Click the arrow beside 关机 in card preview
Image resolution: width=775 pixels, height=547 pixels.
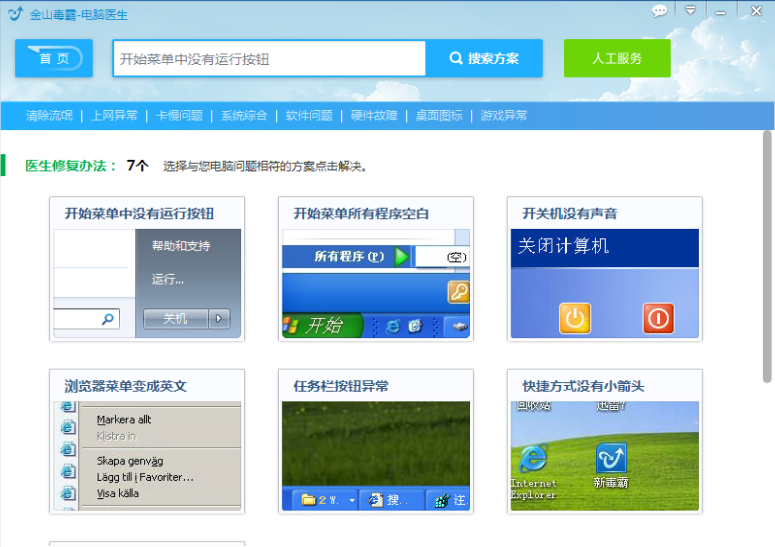[219, 319]
